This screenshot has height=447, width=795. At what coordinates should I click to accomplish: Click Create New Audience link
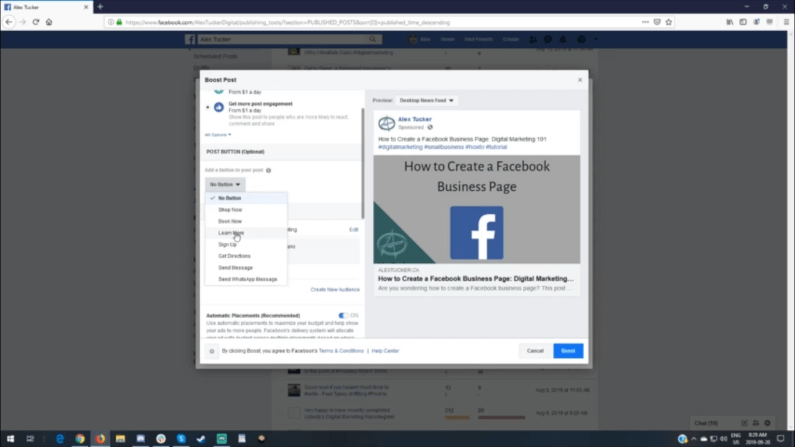pyautogui.click(x=335, y=289)
